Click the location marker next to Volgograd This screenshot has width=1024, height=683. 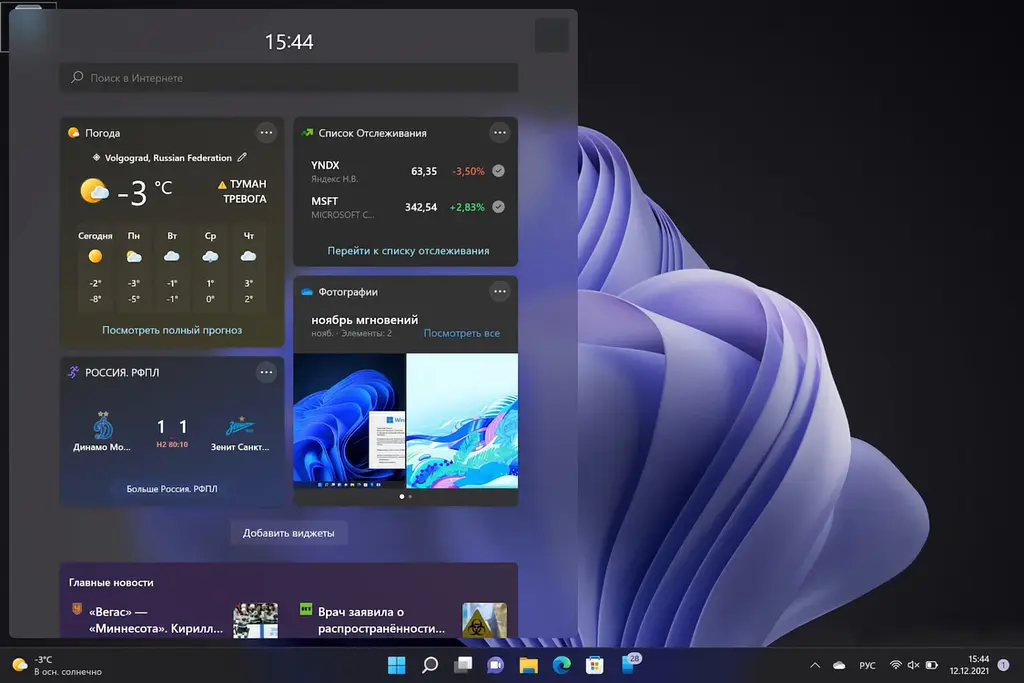click(97, 157)
